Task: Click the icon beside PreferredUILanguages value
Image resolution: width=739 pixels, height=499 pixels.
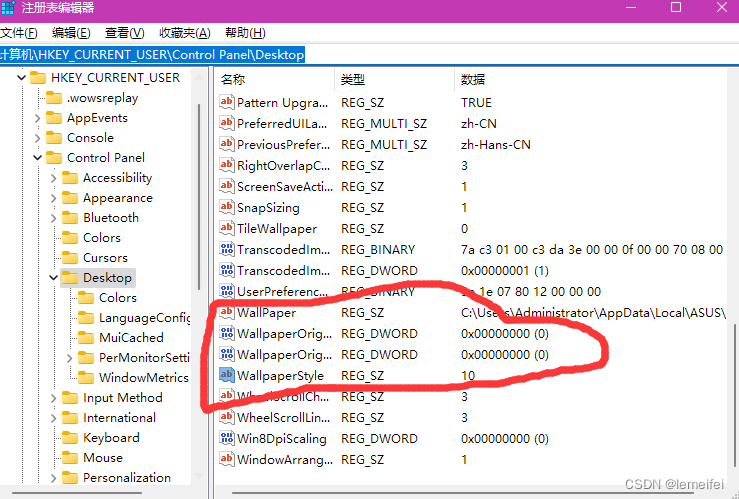Action: [x=227, y=123]
